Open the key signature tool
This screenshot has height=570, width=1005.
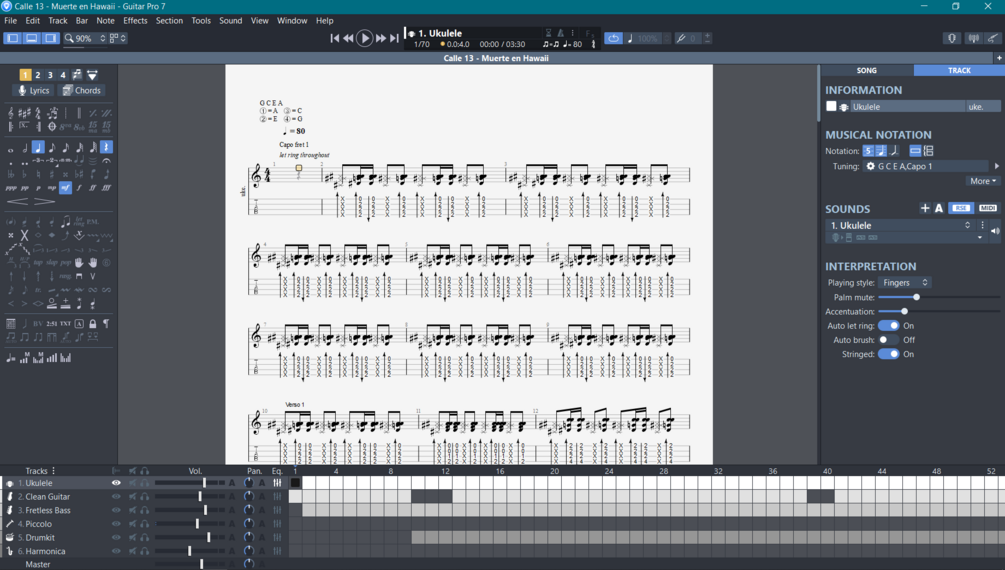(25, 113)
